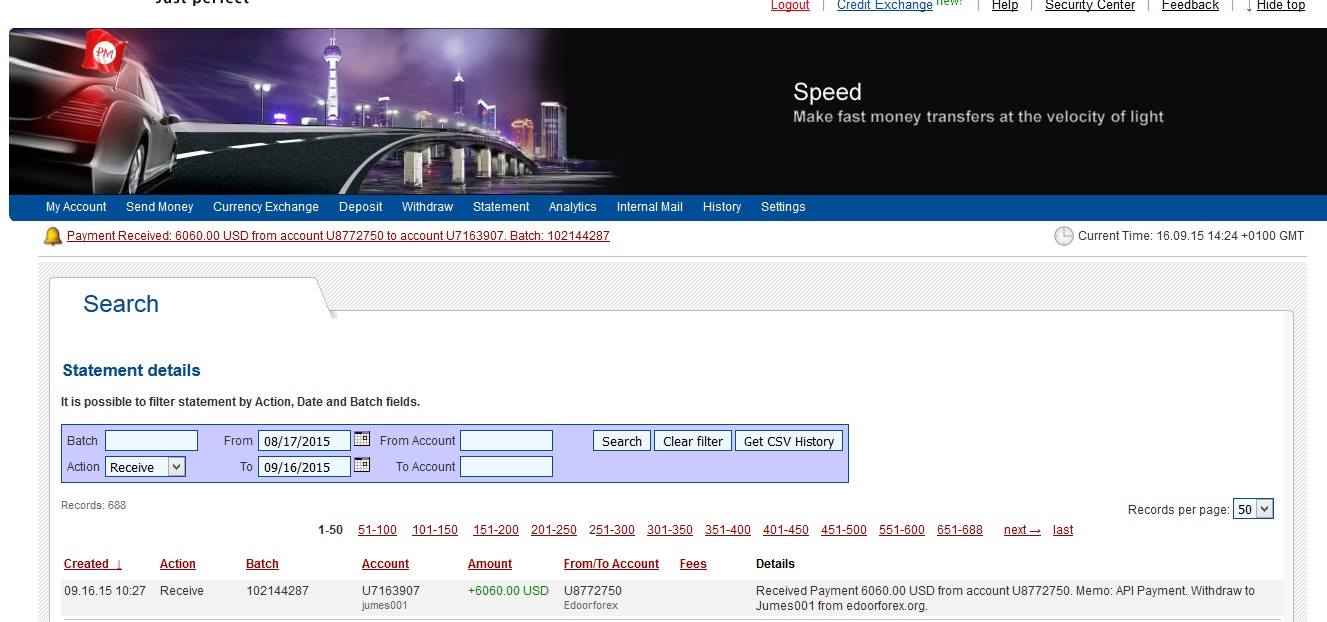Click amount +6060.00 USD cell

(508, 591)
